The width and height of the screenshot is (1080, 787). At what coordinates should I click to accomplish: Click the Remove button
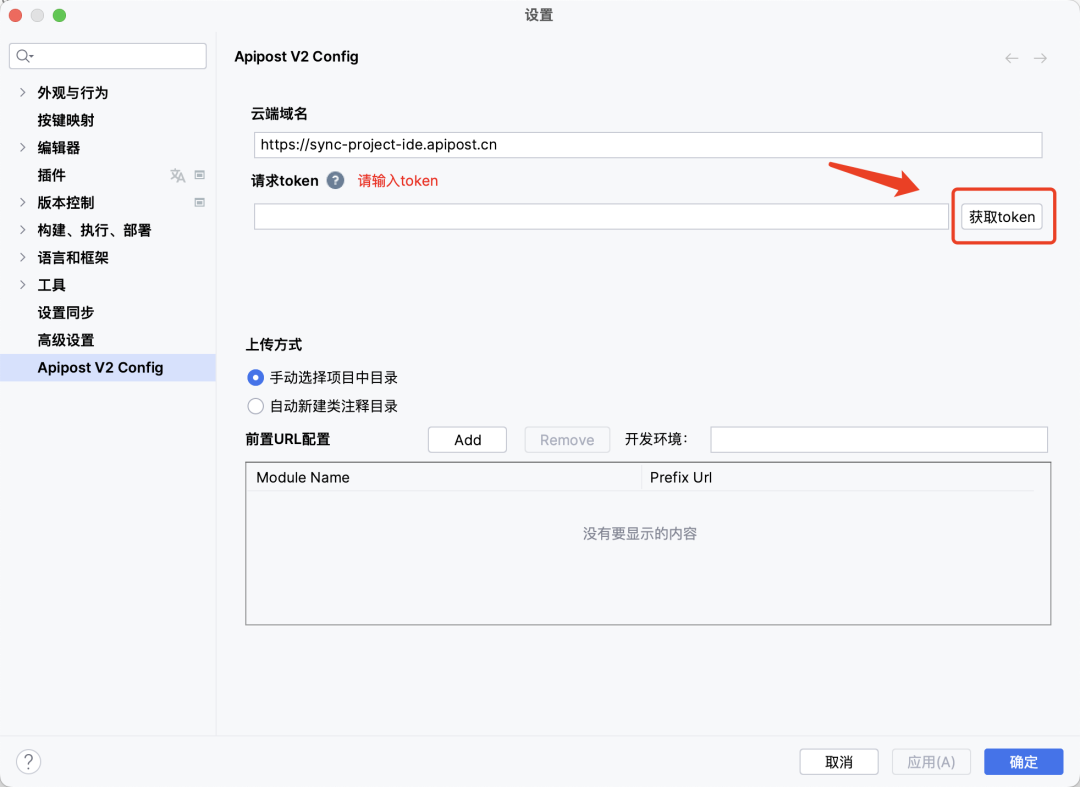click(567, 440)
